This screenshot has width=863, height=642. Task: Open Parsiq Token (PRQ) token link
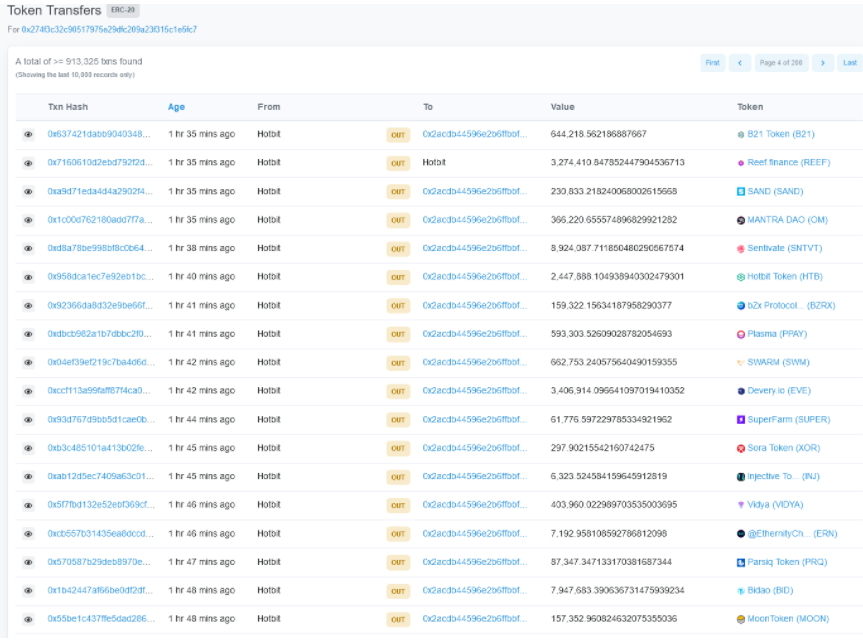click(787, 562)
